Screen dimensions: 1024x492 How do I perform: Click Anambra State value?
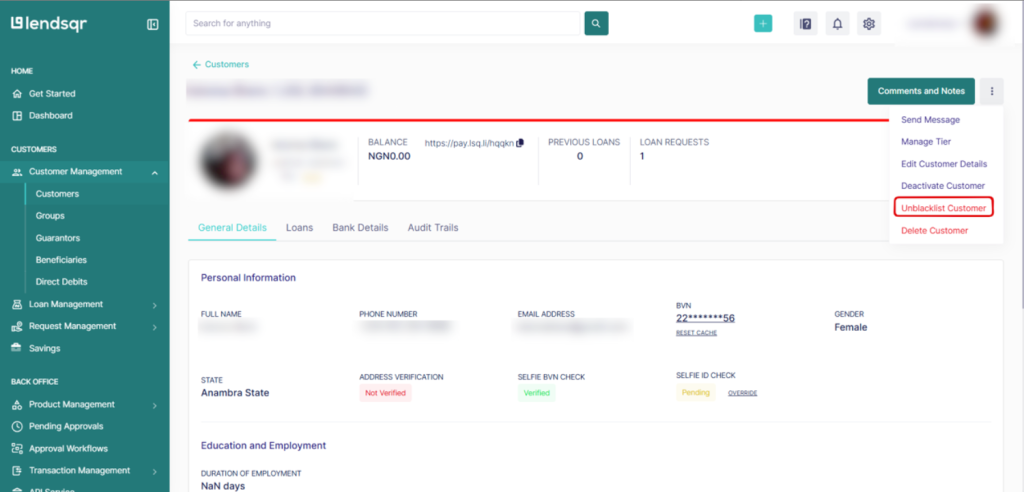[235, 393]
